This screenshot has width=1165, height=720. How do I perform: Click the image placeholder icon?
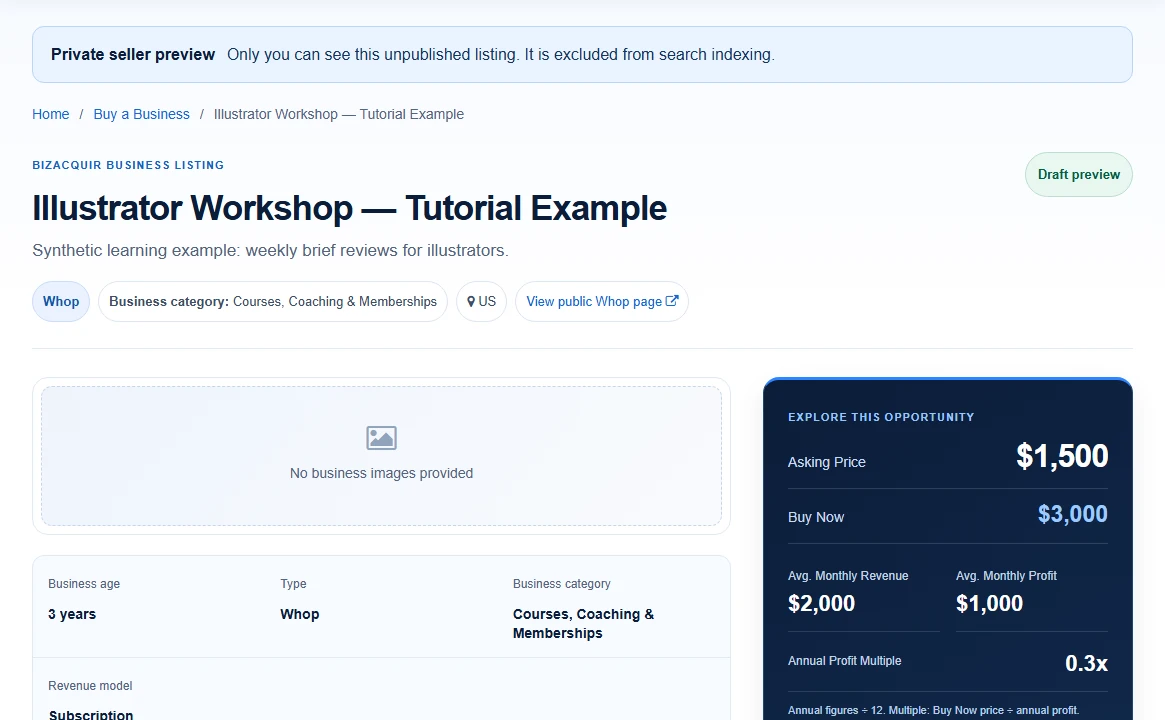click(x=381, y=438)
